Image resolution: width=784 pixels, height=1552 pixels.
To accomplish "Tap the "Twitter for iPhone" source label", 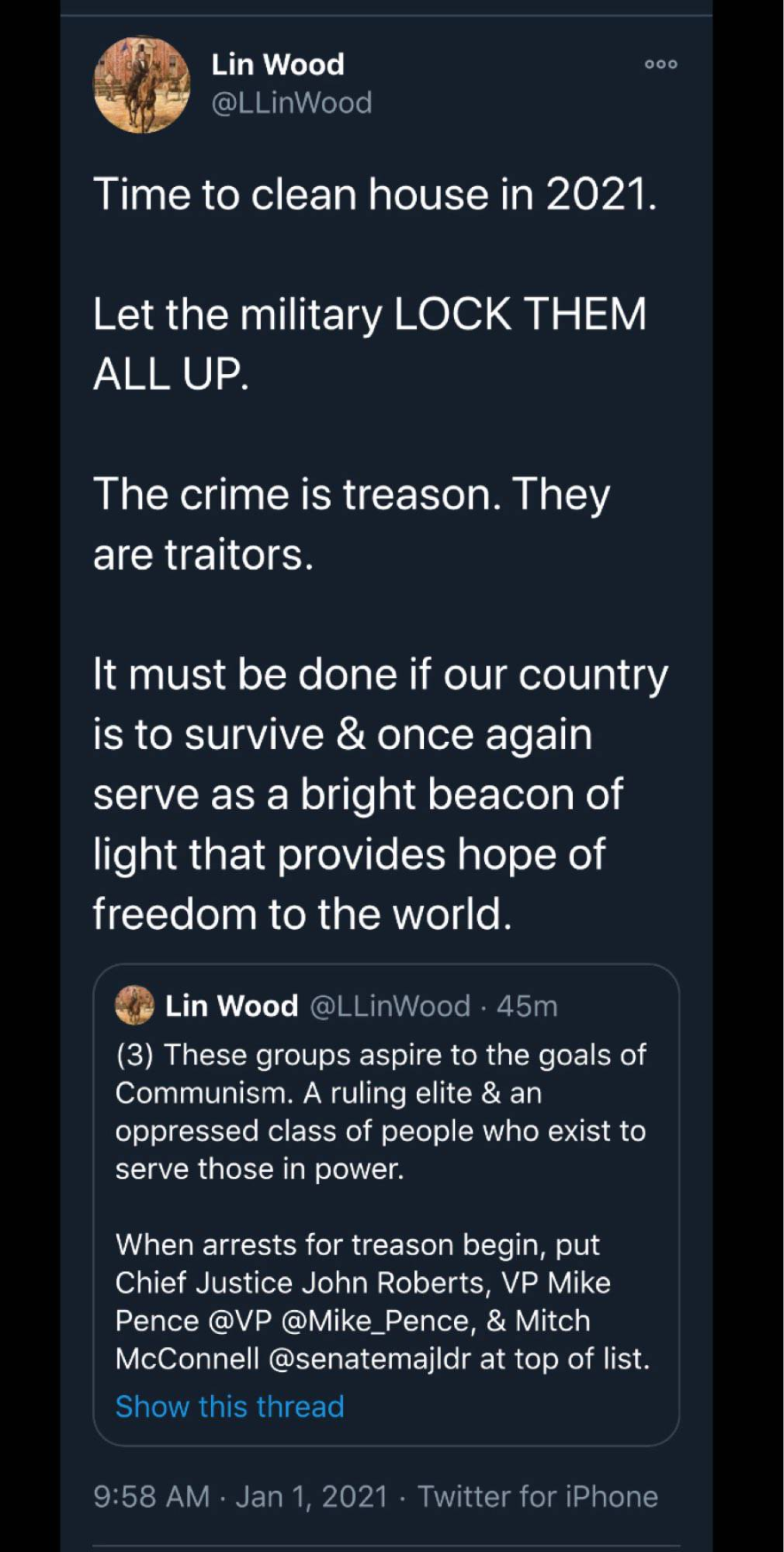I will coord(538,1497).
